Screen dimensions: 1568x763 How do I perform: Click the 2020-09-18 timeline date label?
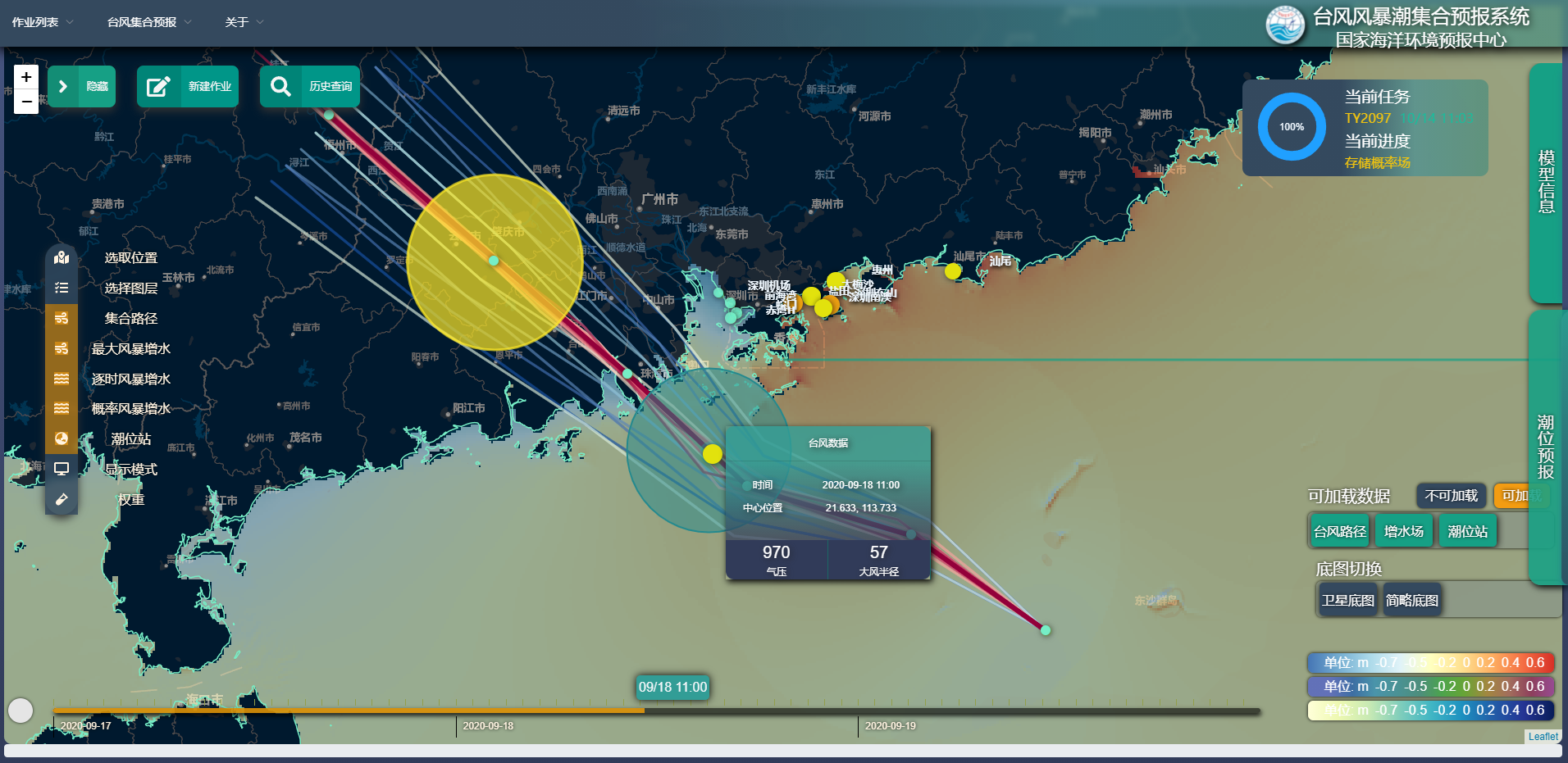tap(488, 725)
